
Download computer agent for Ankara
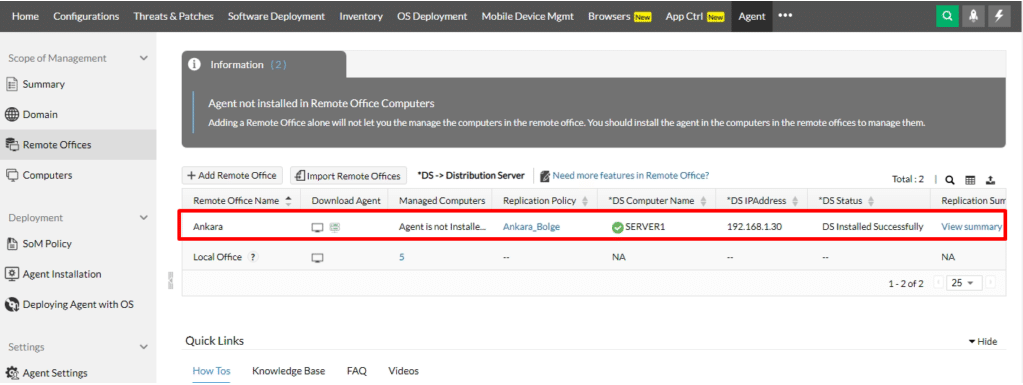(x=318, y=227)
